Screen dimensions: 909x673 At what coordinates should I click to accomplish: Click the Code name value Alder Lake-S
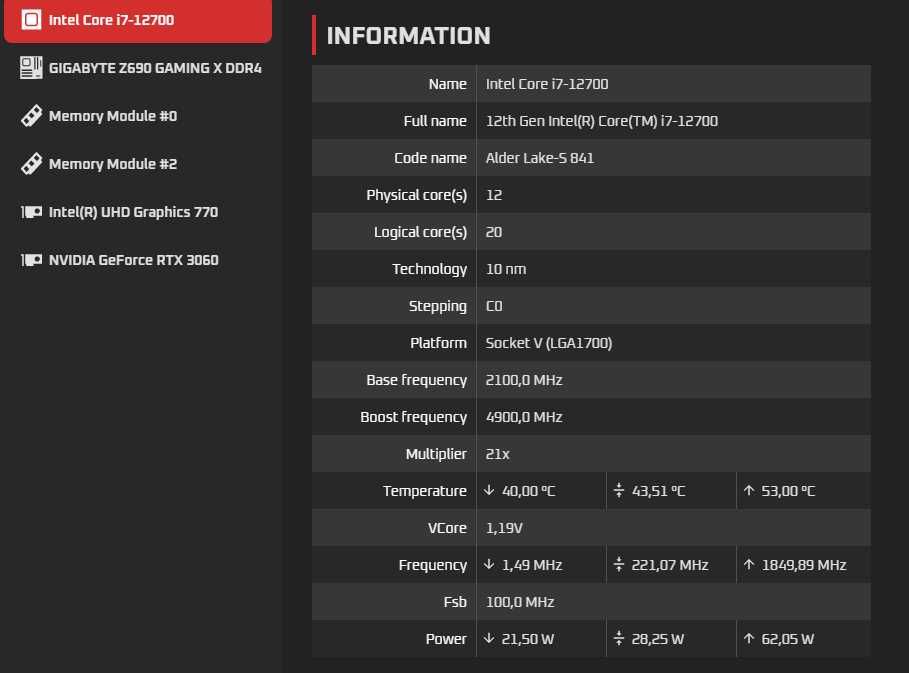(539, 158)
